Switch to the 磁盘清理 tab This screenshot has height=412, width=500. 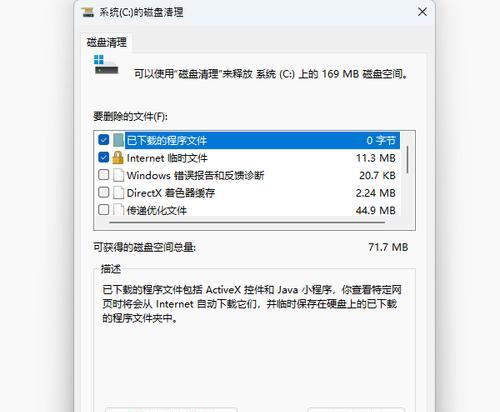click(106, 43)
